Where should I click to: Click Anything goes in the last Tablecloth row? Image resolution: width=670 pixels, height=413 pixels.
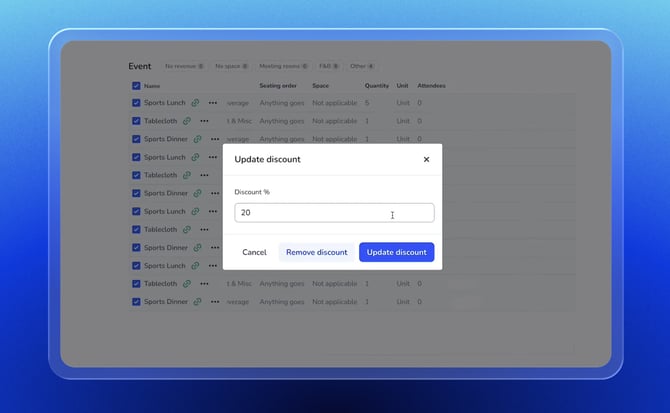[x=282, y=284]
